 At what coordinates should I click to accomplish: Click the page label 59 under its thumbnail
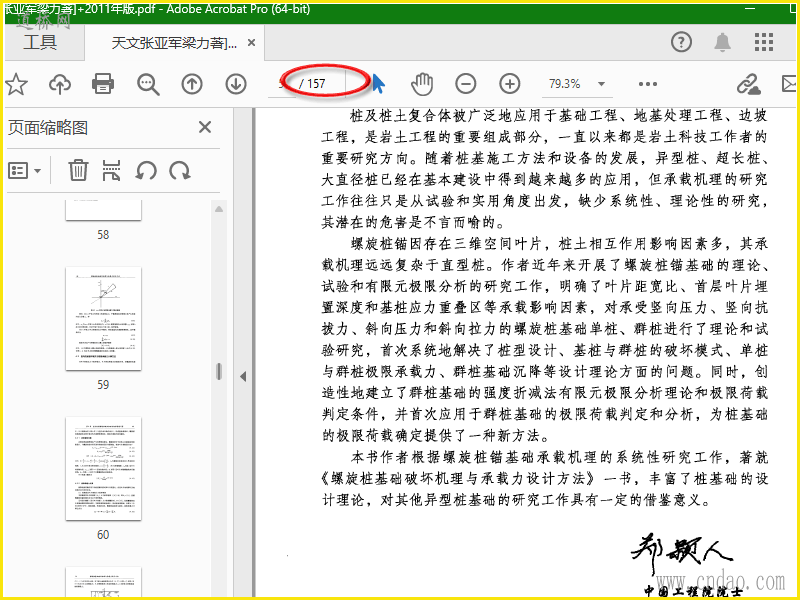click(x=103, y=385)
